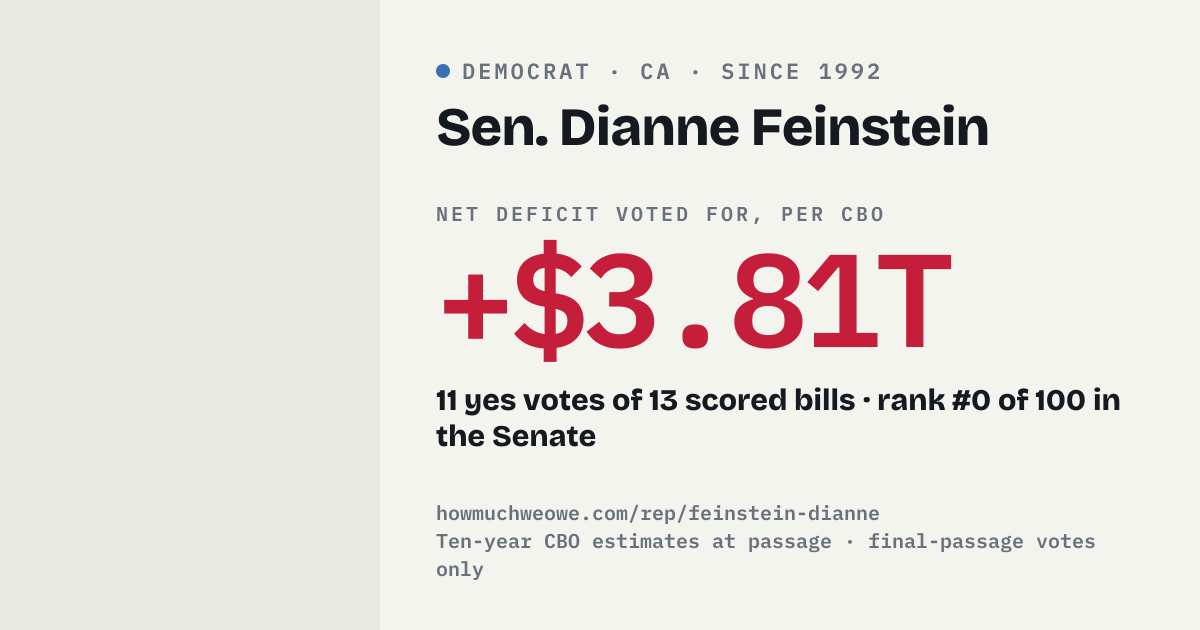
Task: Click the word only on last line
Action: coord(460,570)
